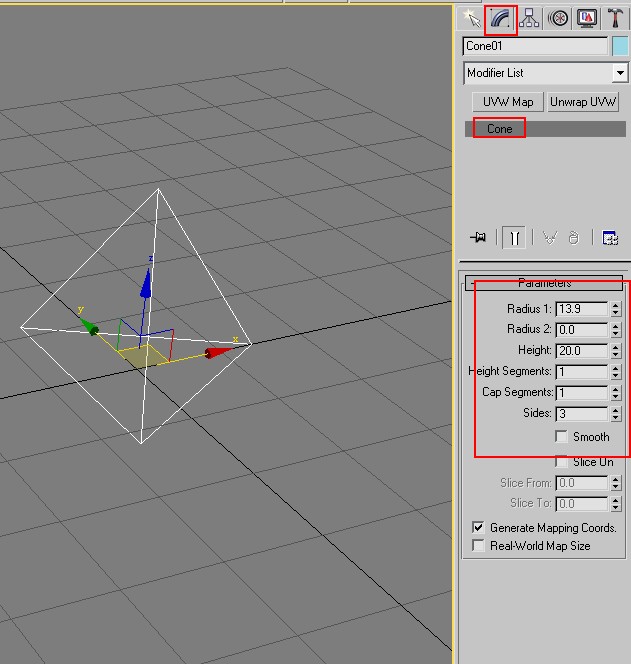
Task: Click the Cone01 object name field
Action: [535, 46]
